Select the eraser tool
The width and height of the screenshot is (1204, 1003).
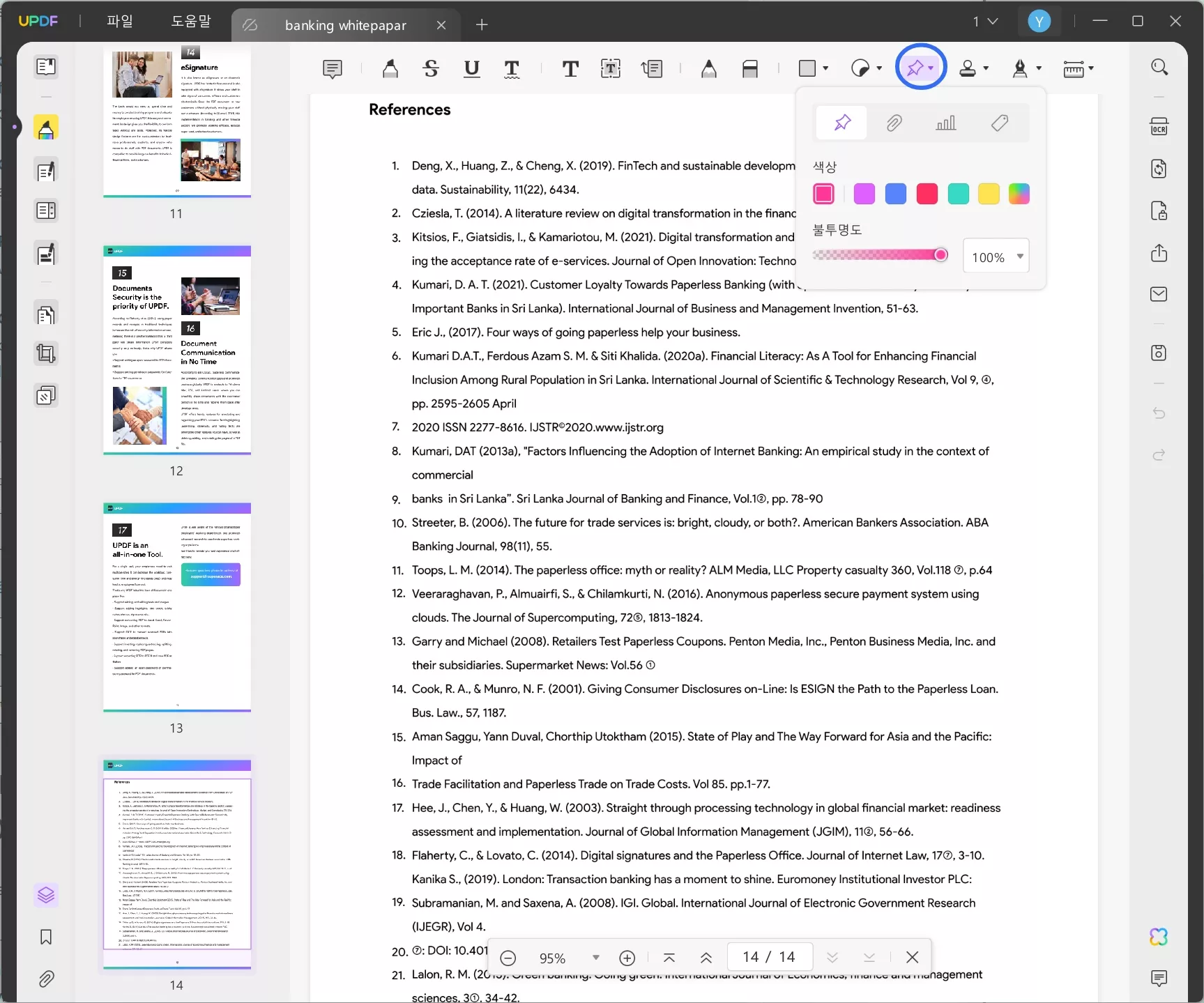pyautogui.click(x=750, y=68)
